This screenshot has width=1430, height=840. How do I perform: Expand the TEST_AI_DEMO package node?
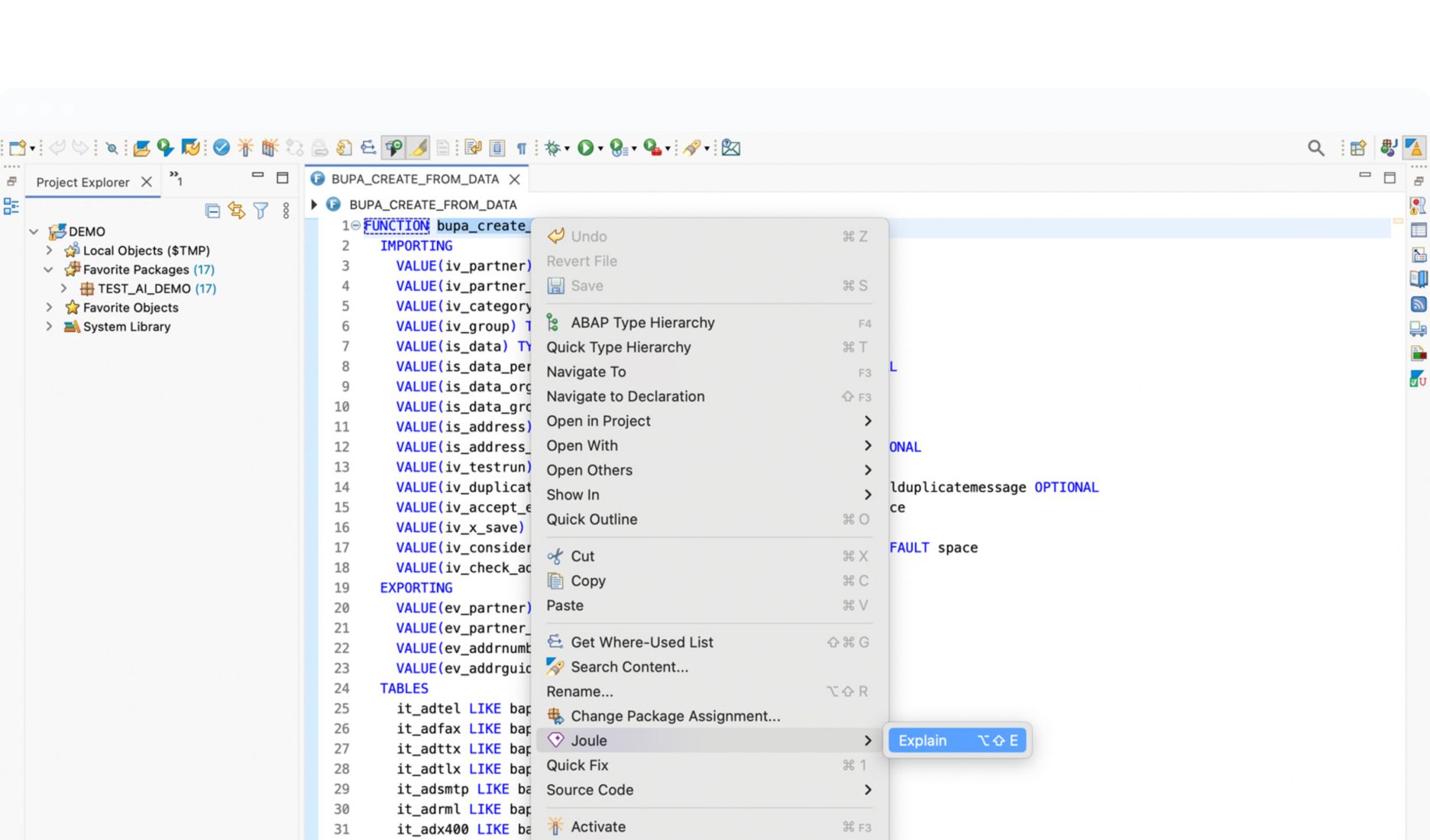point(64,289)
